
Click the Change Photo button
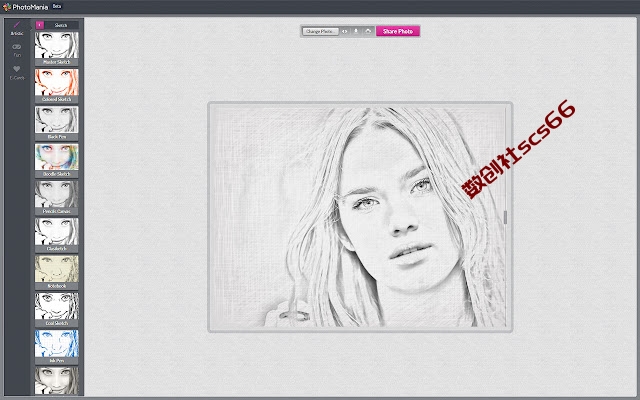click(320, 31)
